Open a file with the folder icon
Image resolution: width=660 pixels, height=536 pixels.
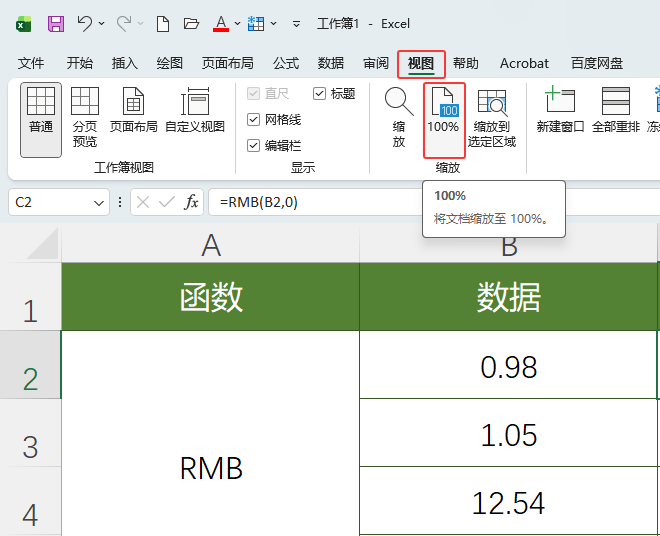pyautogui.click(x=191, y=24)
